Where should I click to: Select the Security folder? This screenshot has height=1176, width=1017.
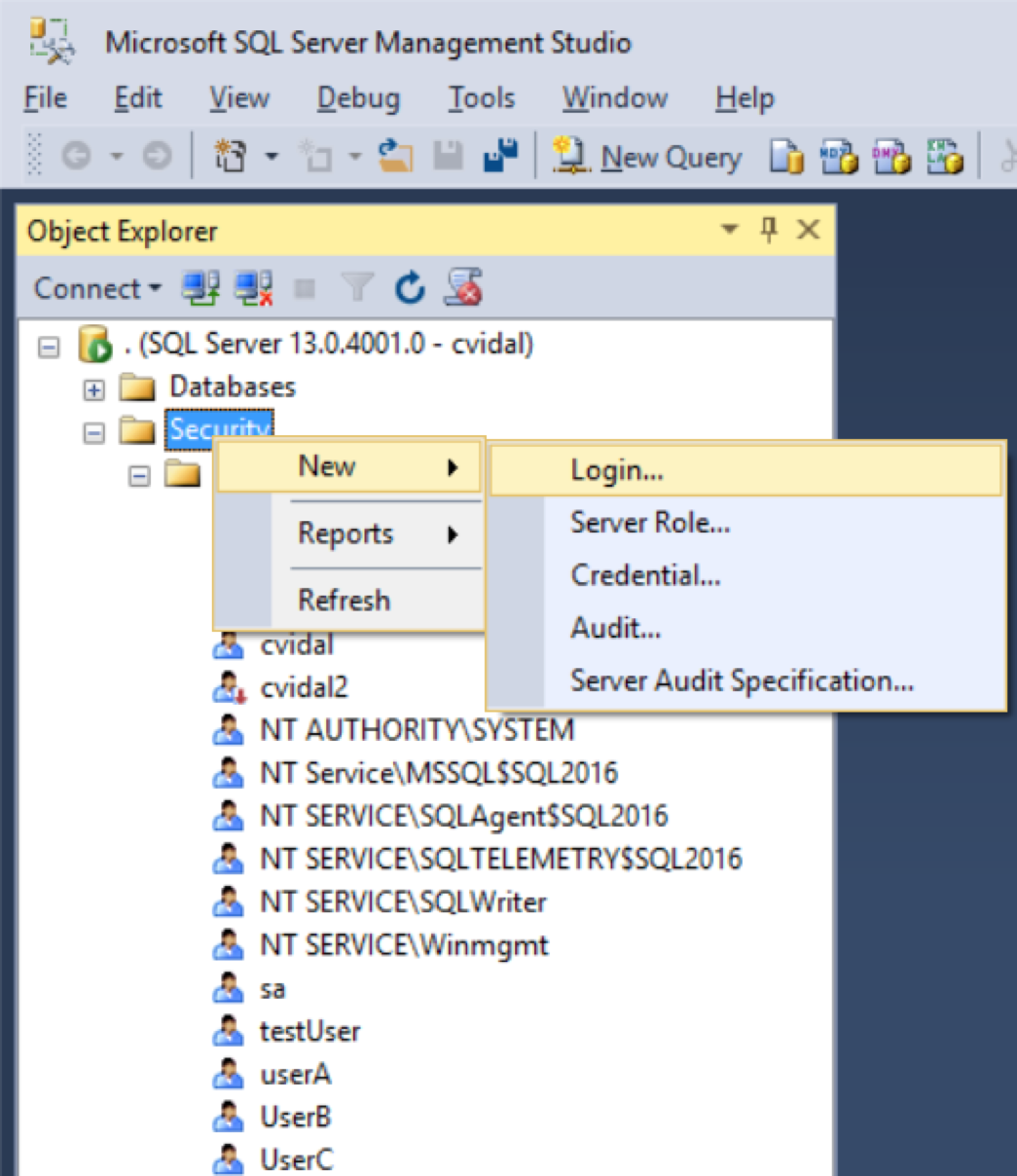(220, 429)
